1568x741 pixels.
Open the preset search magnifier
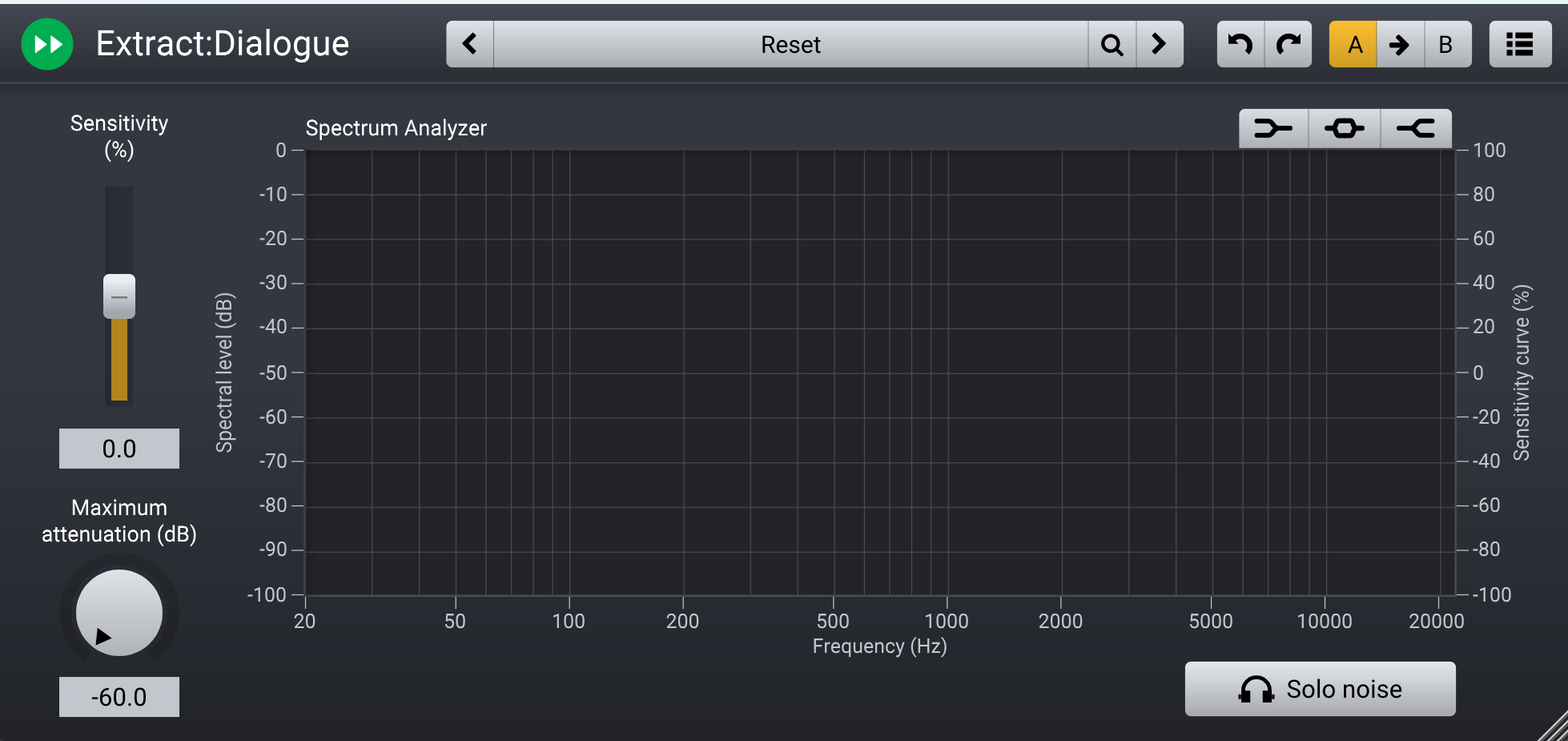pyautogui.click(x=1112, y=44)
